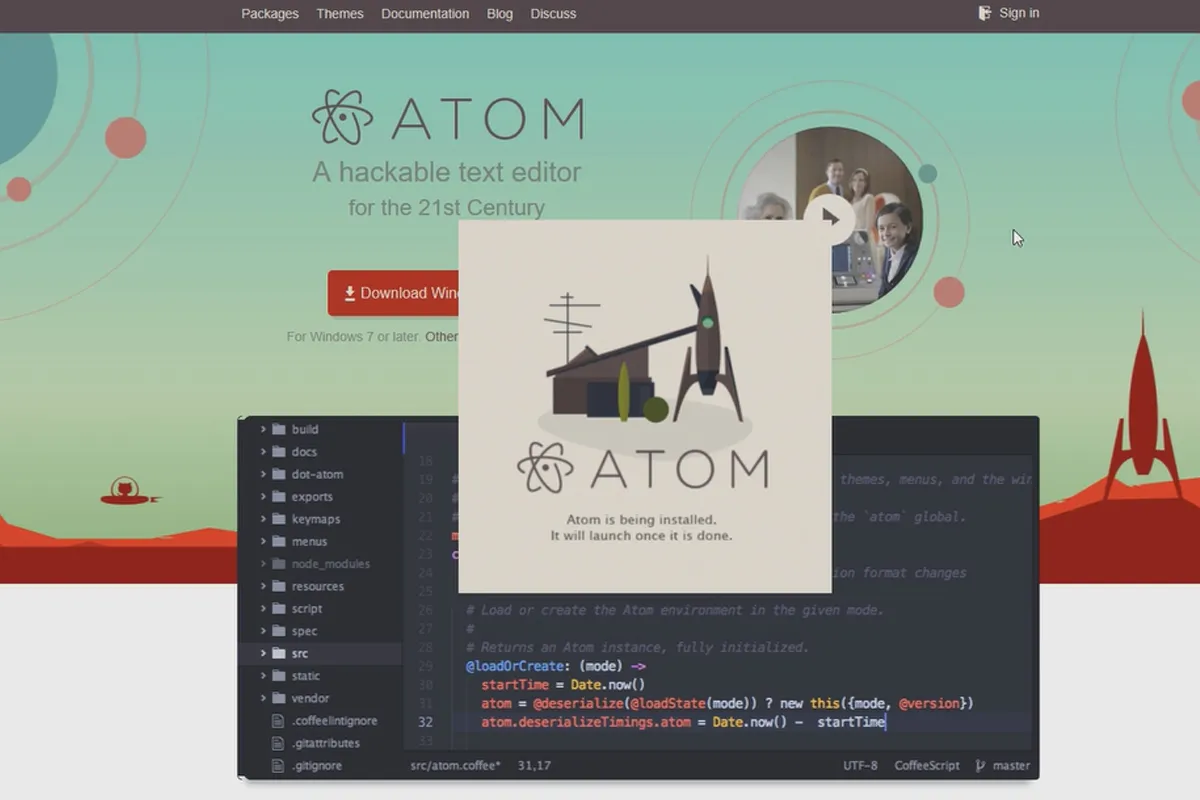
Task: Expand the script folder chevron
Action: (263, 608)
